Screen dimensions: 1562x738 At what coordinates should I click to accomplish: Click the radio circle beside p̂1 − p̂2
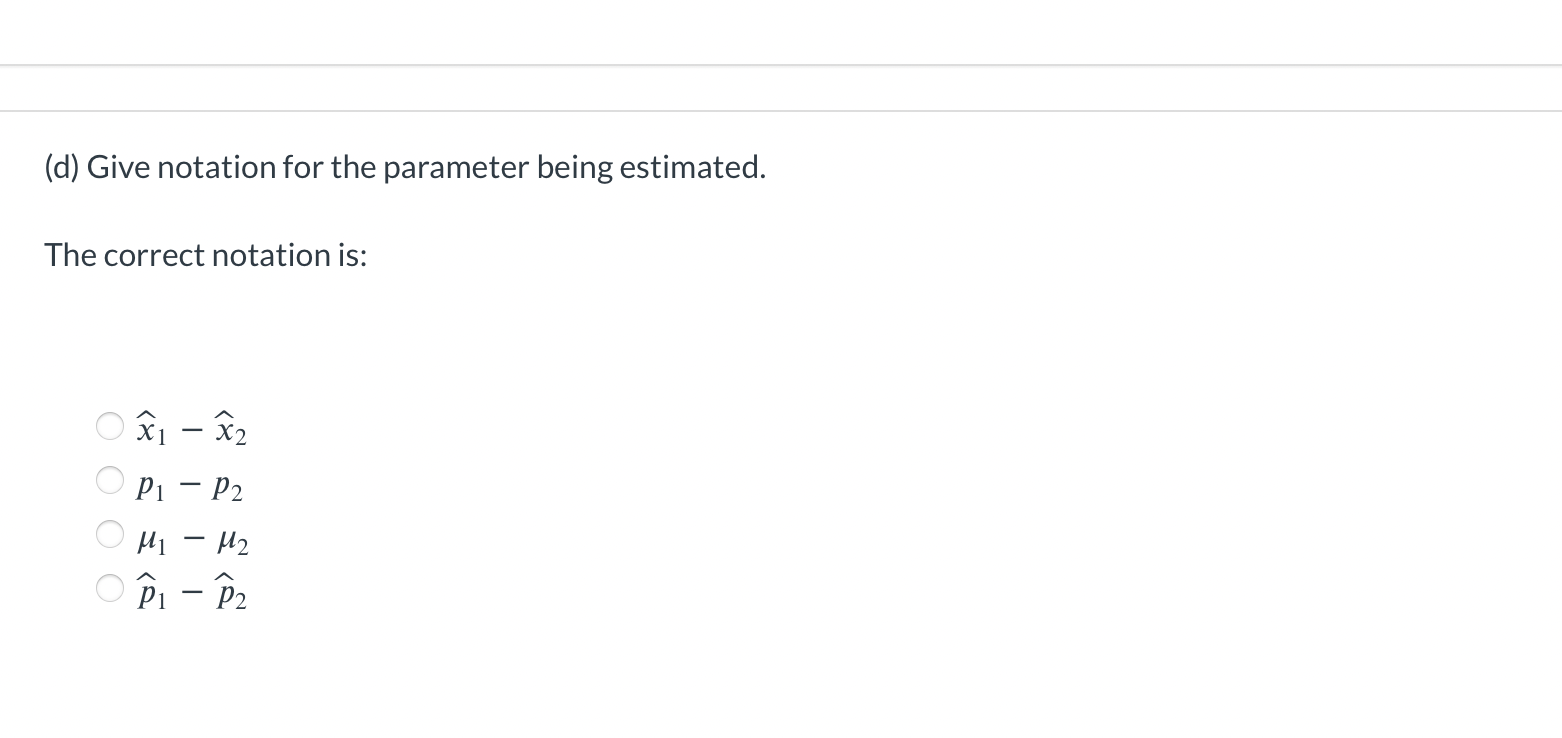(110, 588)
